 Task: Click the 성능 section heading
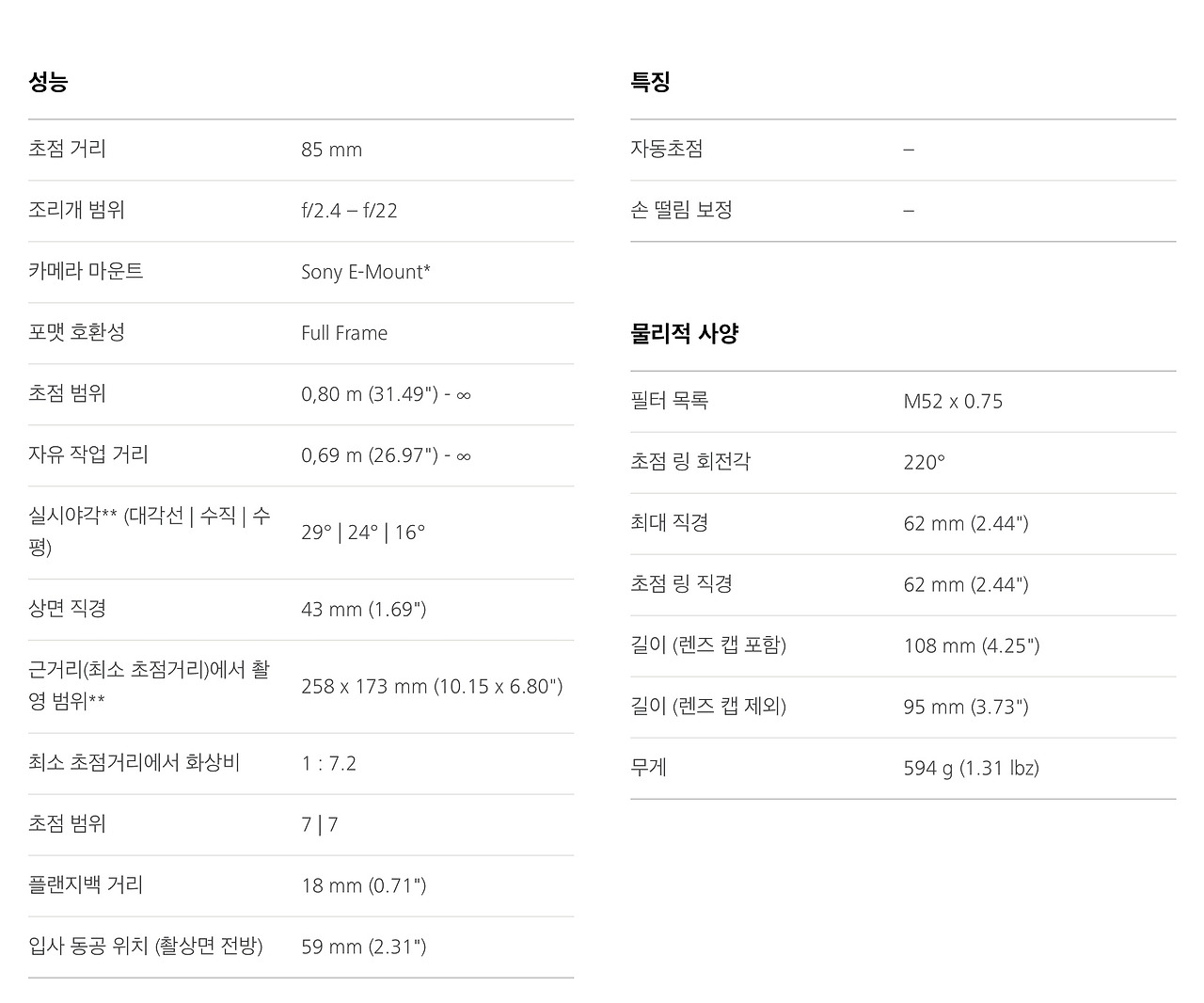(x=48, y=82)
